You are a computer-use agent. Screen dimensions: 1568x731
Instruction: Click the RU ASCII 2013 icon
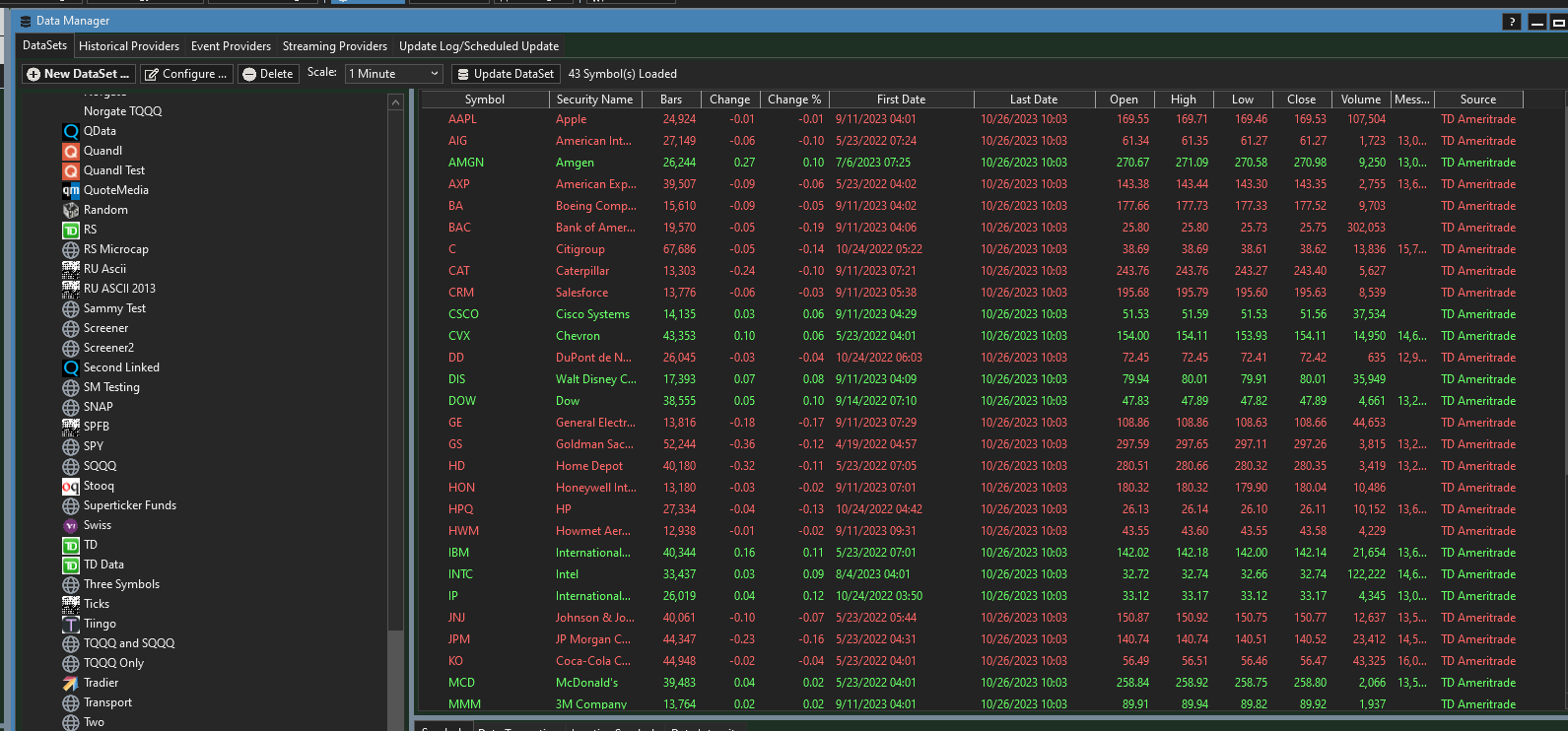71,289
